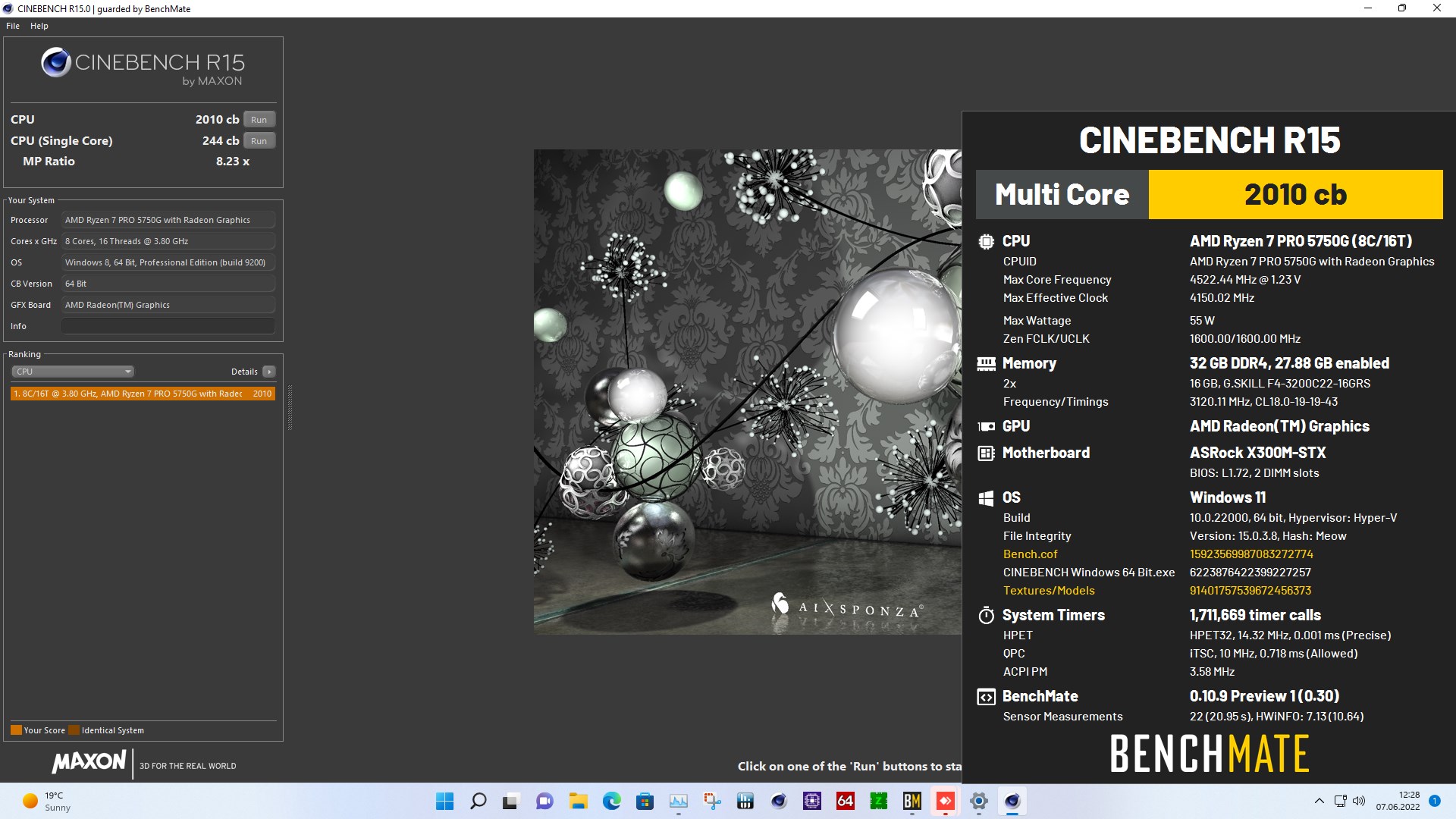Open the weather widget showing 19°C Sunny
1456x819 pixels.
point(47,801)
